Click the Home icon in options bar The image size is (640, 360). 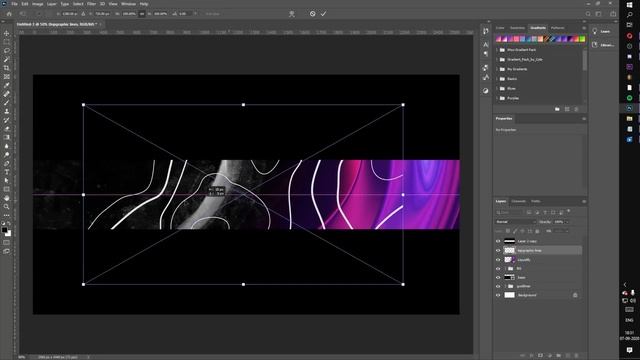coord(9,14)
